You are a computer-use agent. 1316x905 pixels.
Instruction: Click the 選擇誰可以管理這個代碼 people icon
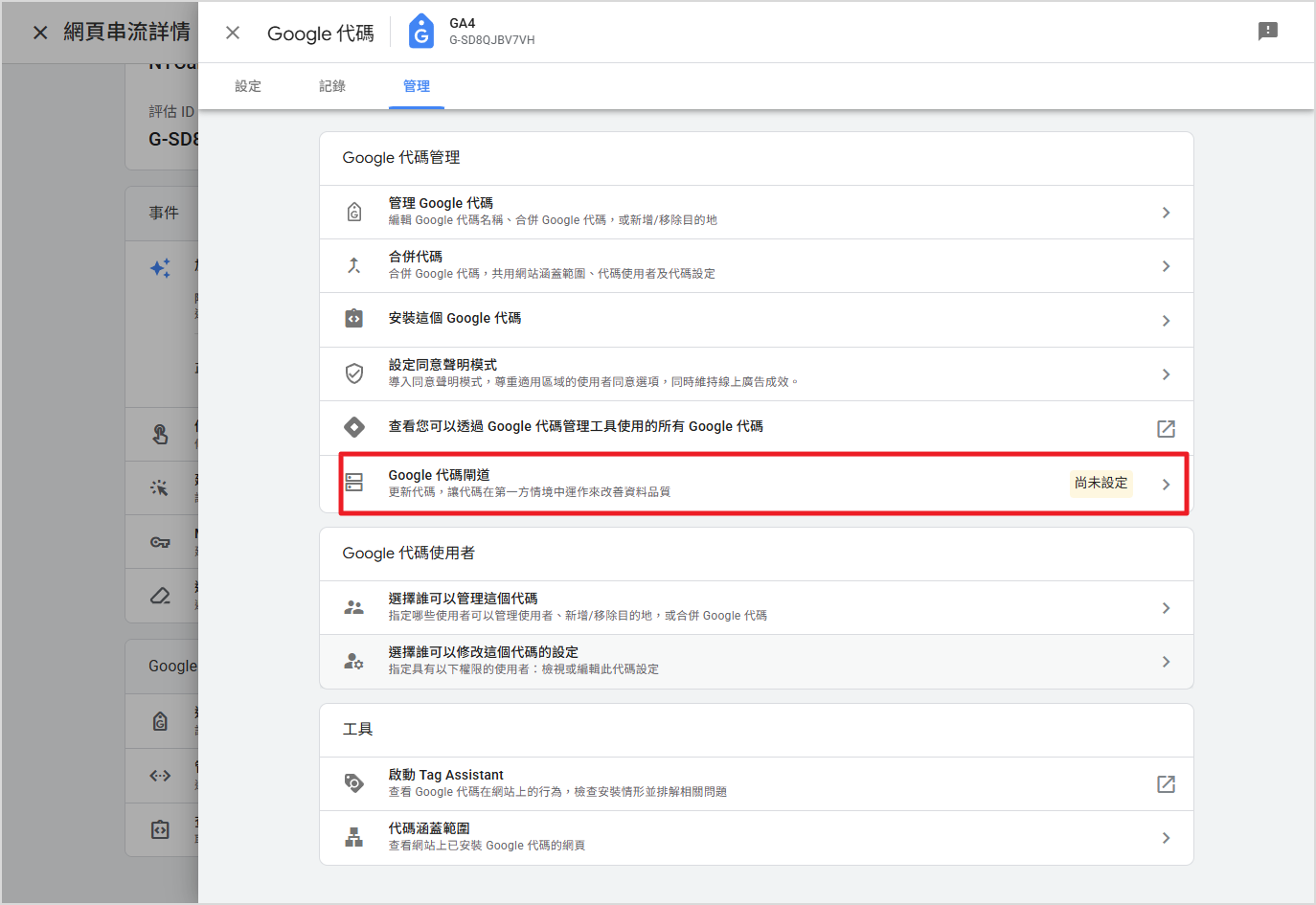click(354, 607)
